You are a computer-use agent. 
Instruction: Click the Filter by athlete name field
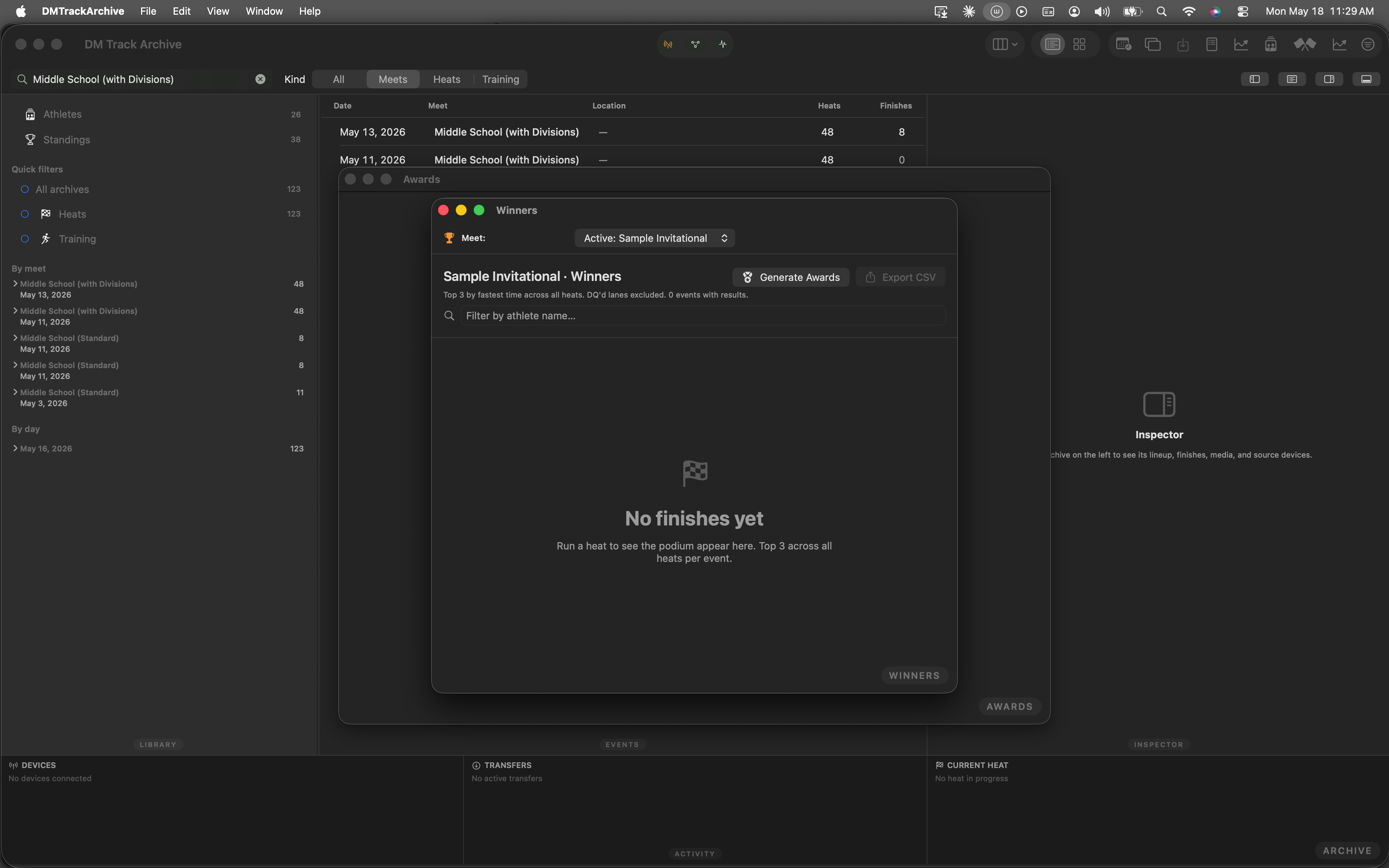click(x=703, y=316)
